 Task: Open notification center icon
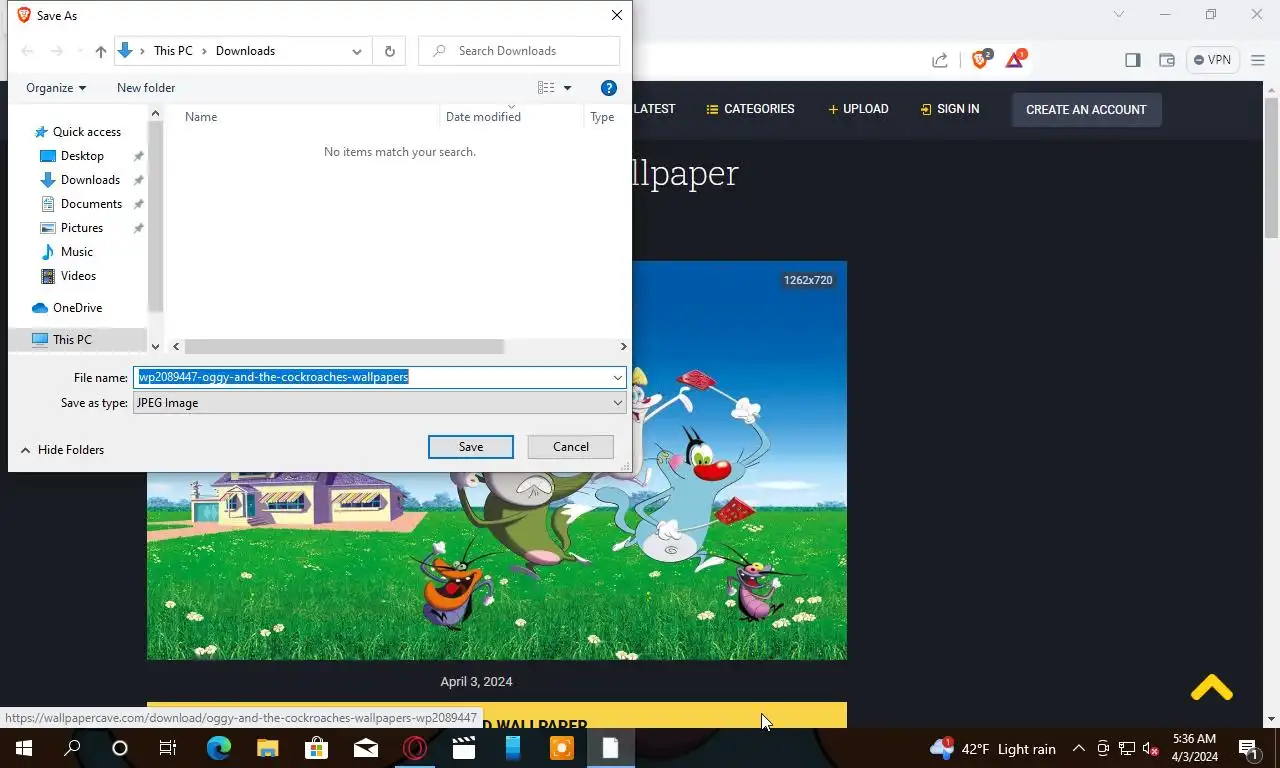tap(1248, 749)
